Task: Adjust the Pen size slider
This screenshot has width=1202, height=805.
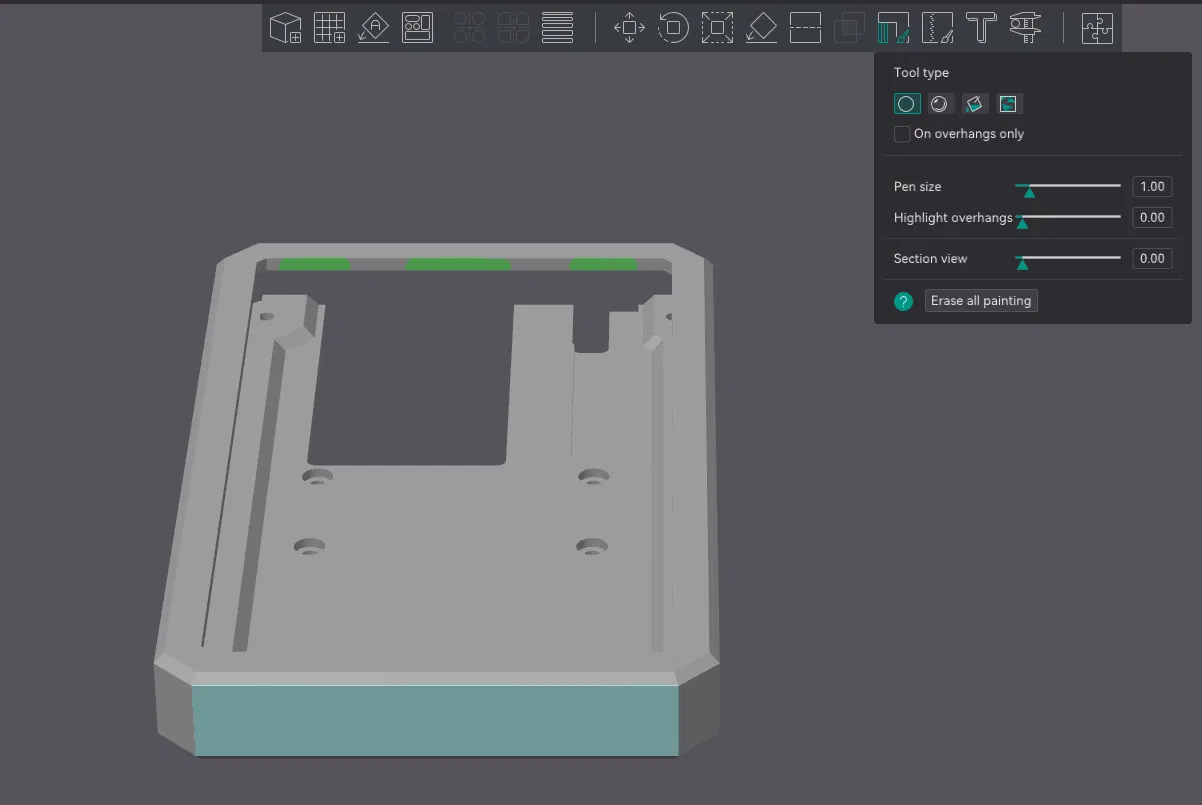Action: 1068,188
